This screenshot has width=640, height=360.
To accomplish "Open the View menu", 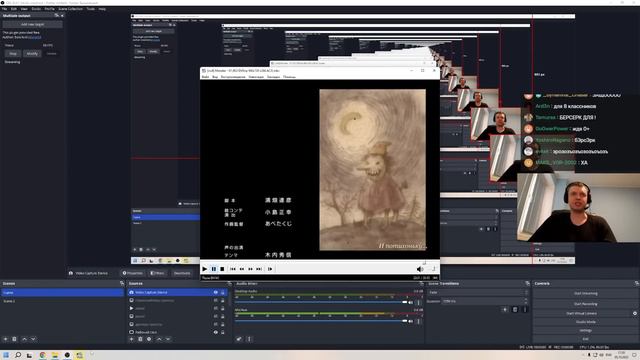I will [x=24, y=9].
